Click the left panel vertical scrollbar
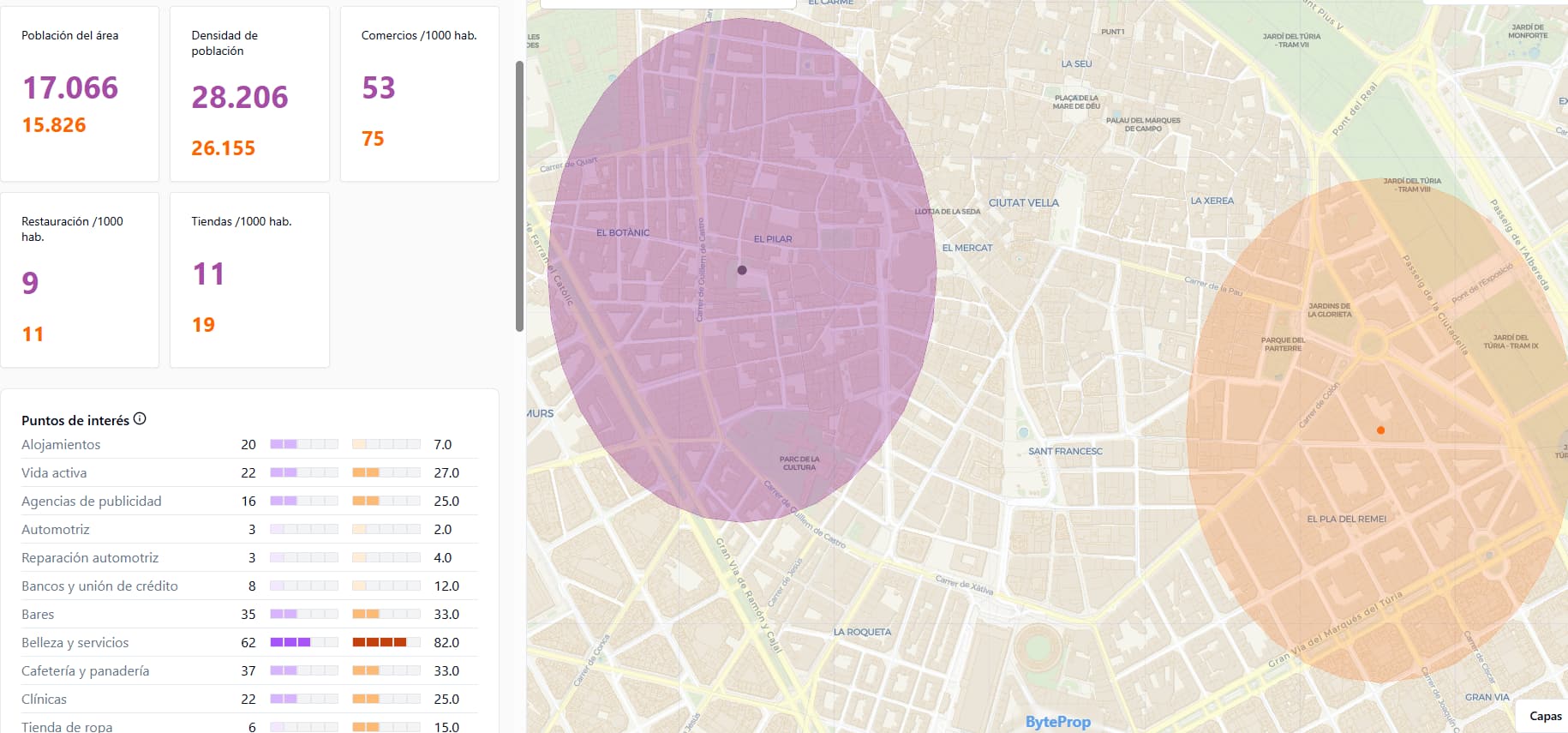Image resolution: width=1568 pixels, height=733 pixels. click(x=519, y=196)
